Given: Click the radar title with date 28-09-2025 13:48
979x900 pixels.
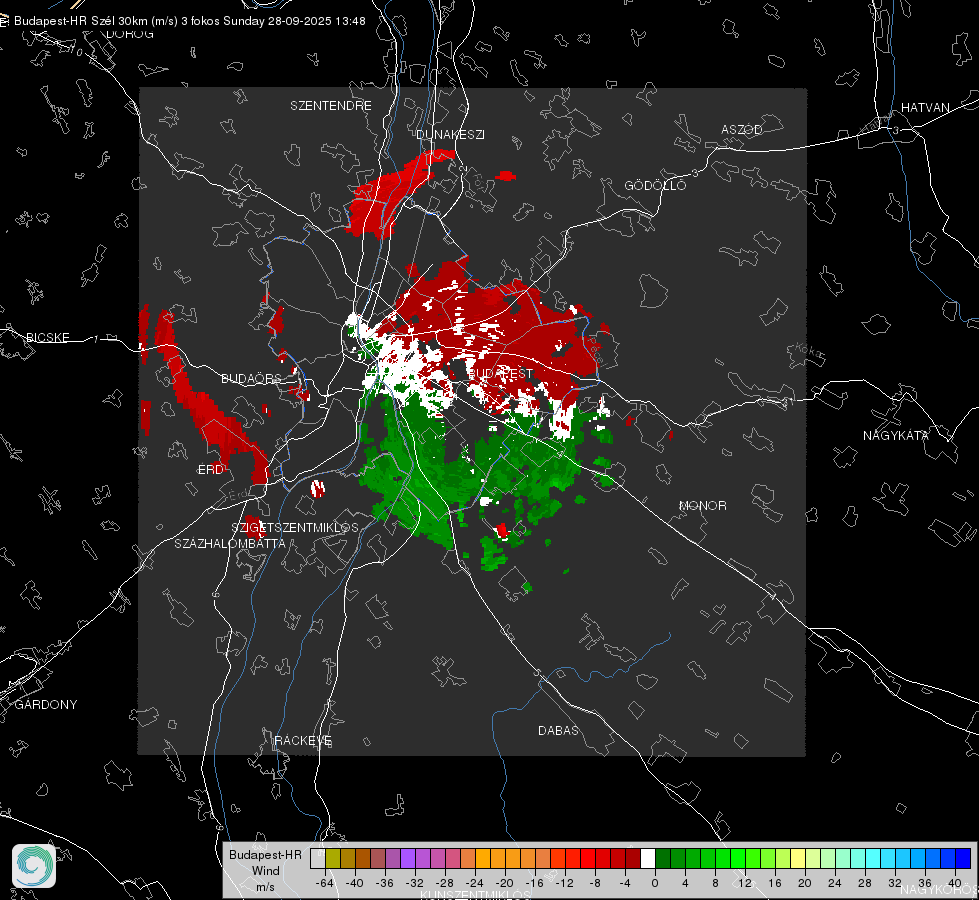Looking at the screenshot, I should pos(190,21).
